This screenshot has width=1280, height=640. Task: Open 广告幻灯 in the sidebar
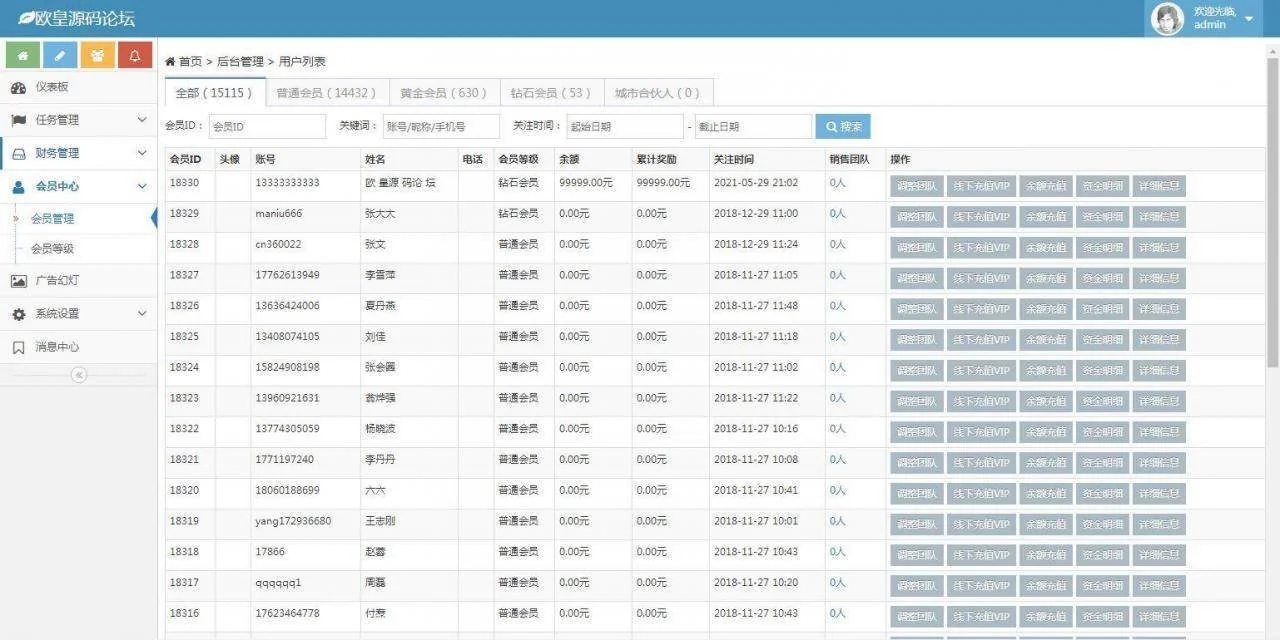(x=56, y=281)
